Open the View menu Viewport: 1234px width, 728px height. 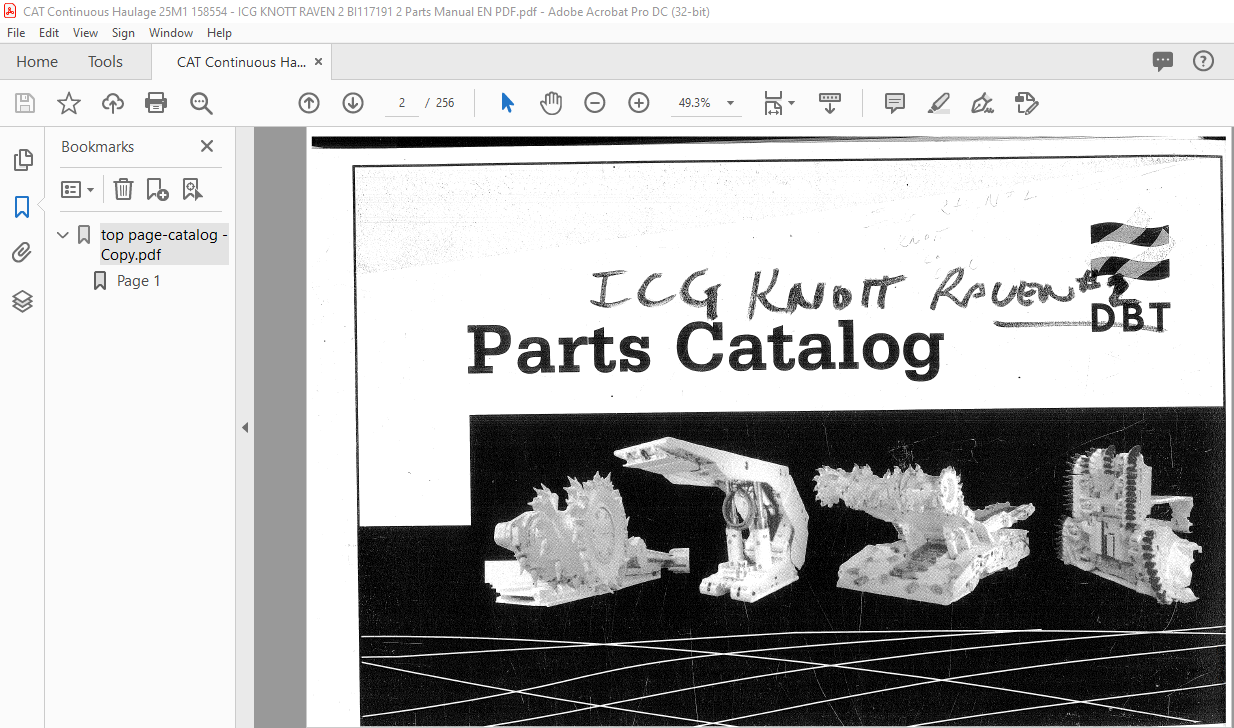pos(85,33)
